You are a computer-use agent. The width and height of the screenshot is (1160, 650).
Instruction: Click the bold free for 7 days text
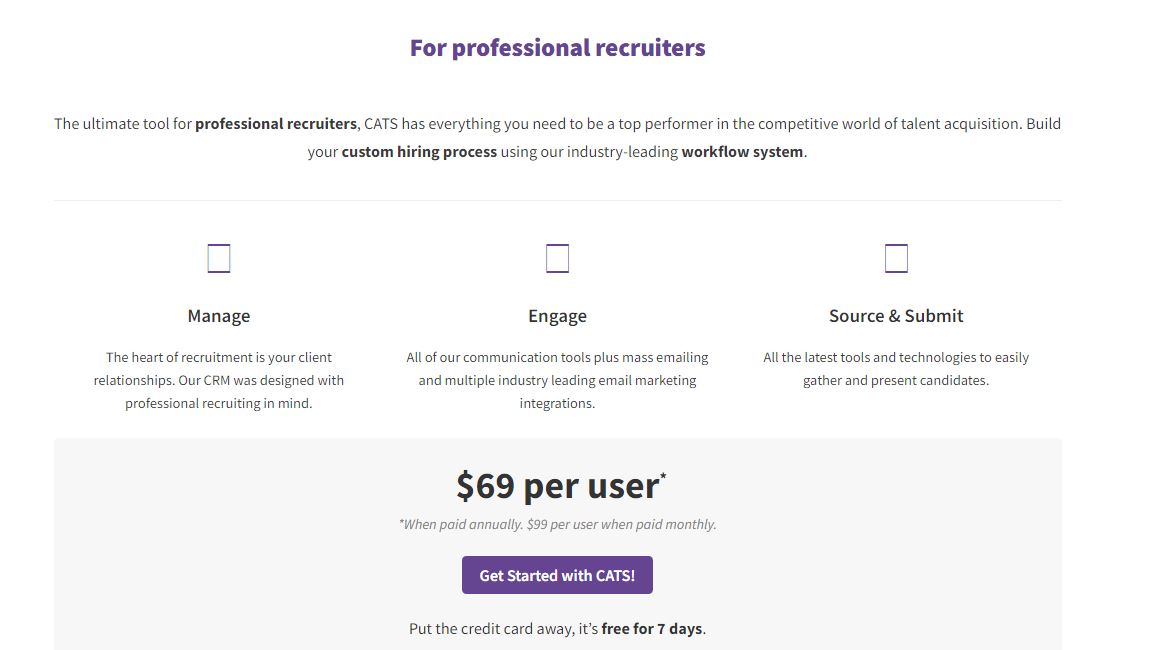(652, 629)
